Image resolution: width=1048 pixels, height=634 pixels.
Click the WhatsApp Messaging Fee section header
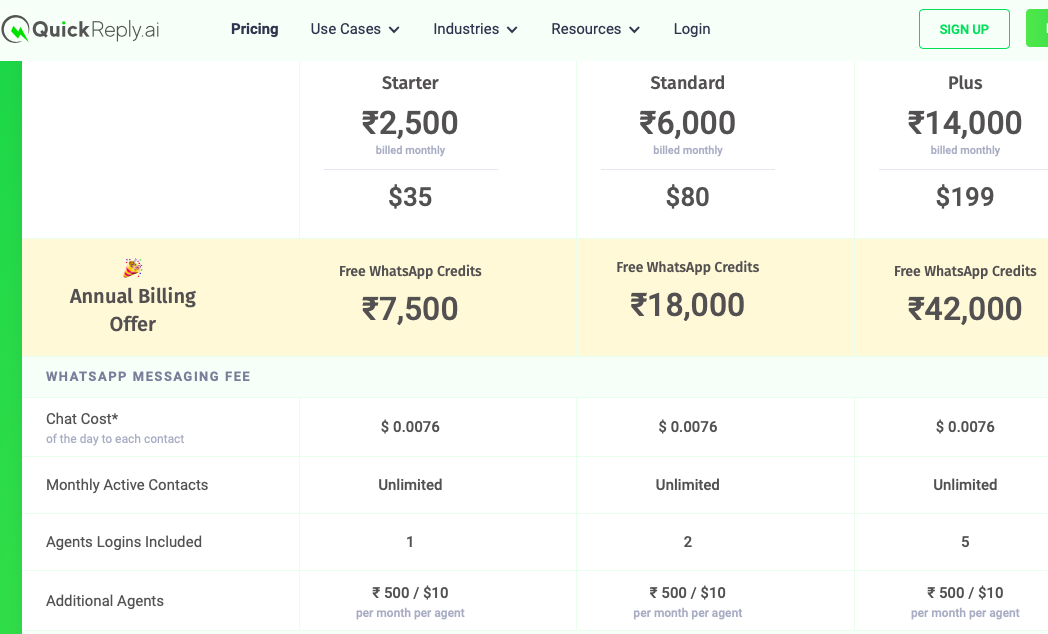148,376
